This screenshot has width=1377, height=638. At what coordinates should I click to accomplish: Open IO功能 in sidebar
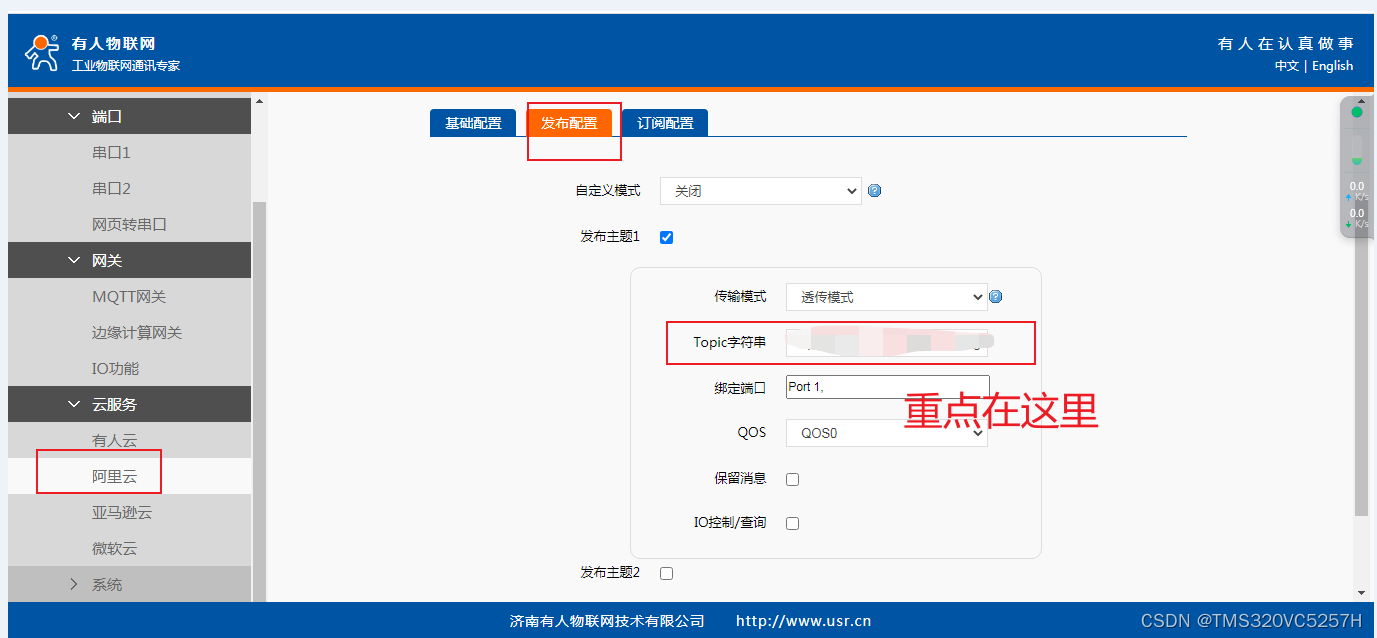tap(129, 368)
